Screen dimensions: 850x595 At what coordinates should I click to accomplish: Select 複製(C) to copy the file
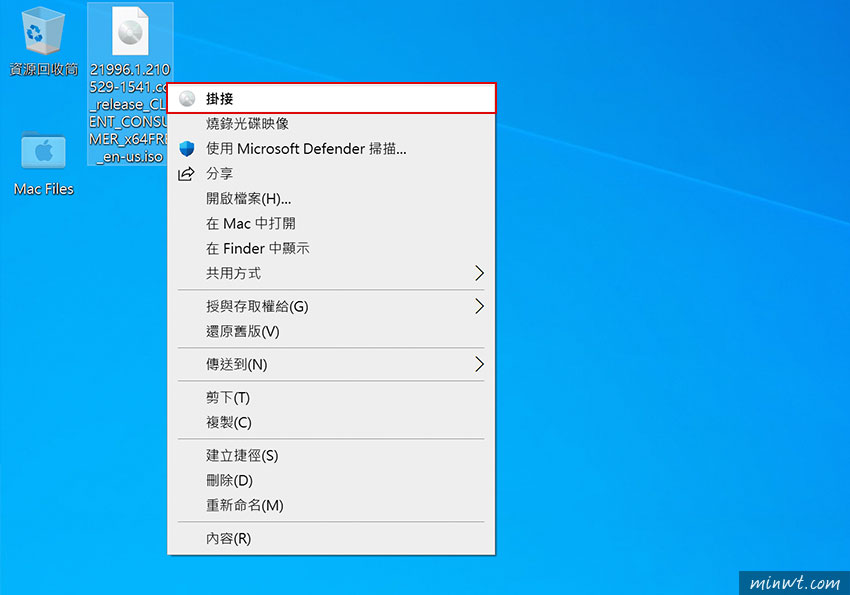coord(331,422)
